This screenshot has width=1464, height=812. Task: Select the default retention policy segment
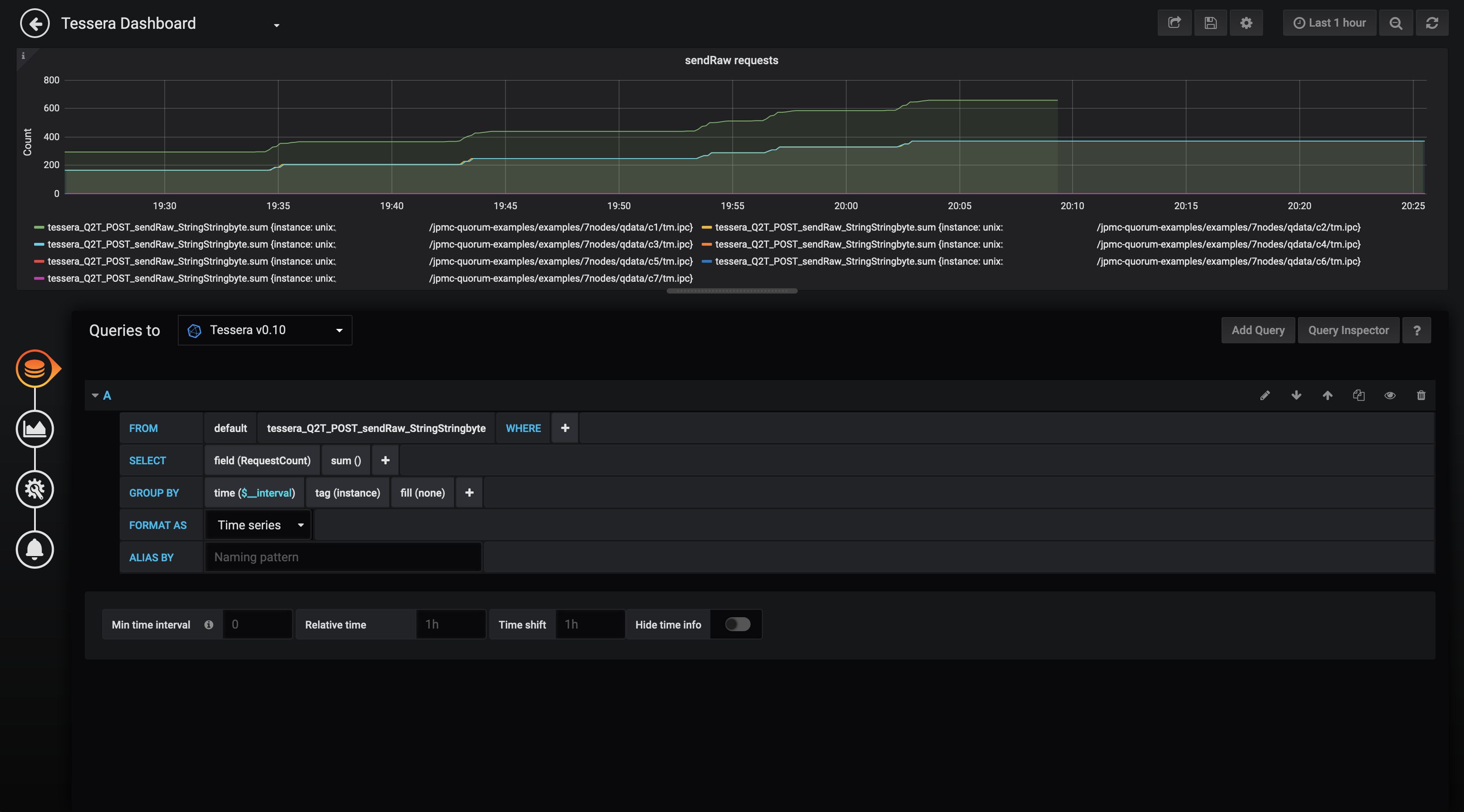pos(230,428)
